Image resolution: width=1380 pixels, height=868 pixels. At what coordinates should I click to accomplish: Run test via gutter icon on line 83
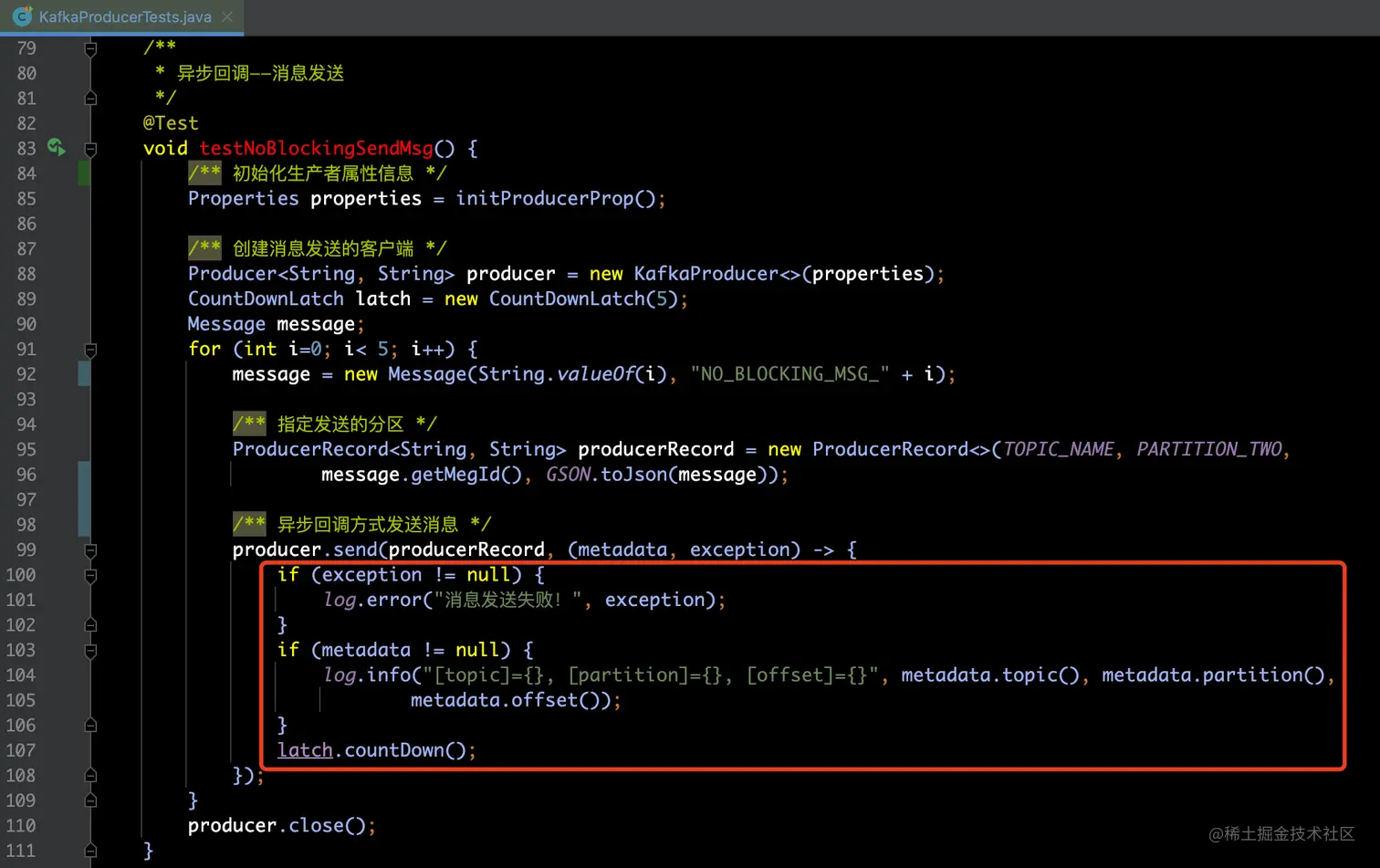click(x=57, y=147)
